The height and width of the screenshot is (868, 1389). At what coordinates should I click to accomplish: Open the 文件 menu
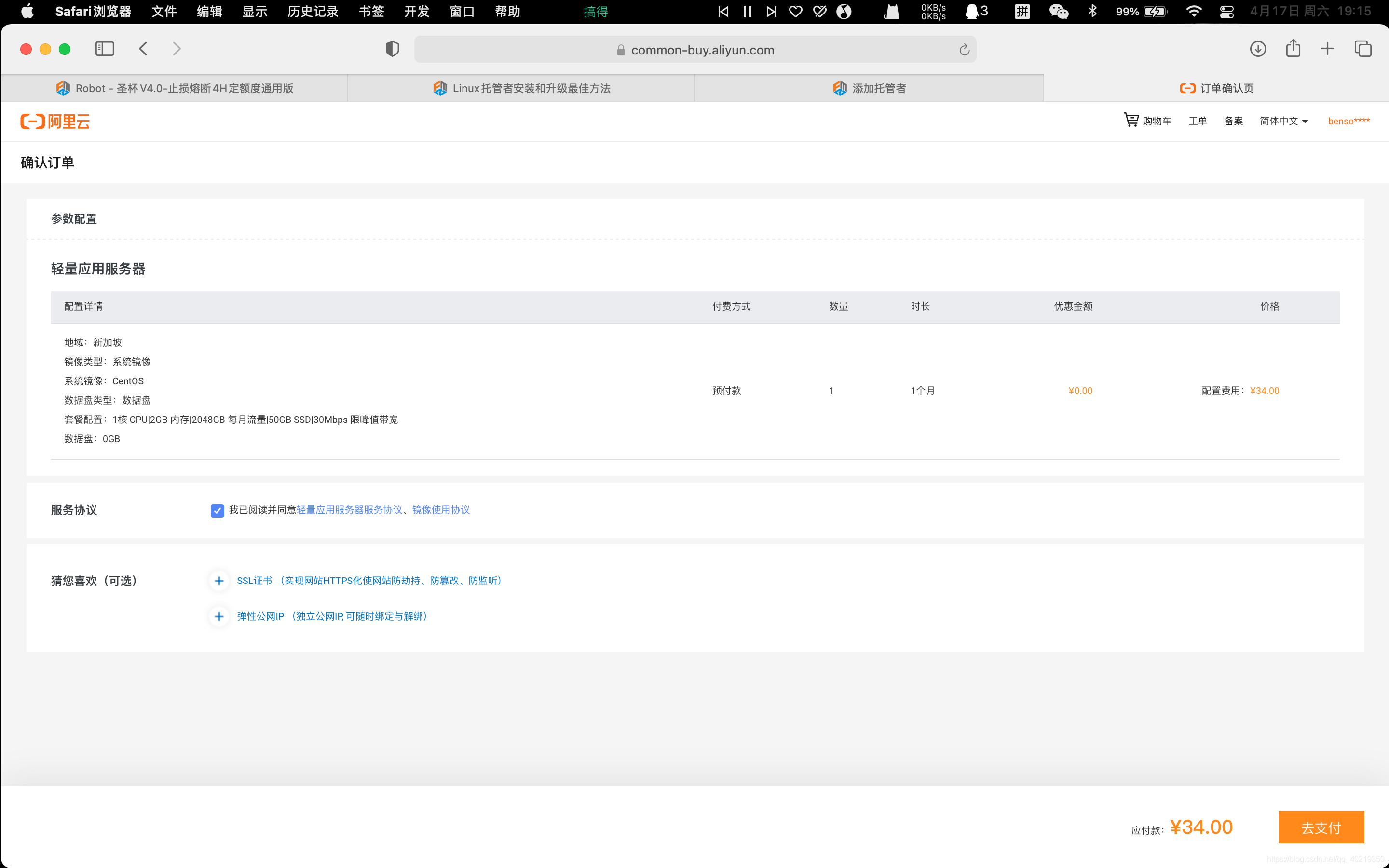tap(163, 11)
